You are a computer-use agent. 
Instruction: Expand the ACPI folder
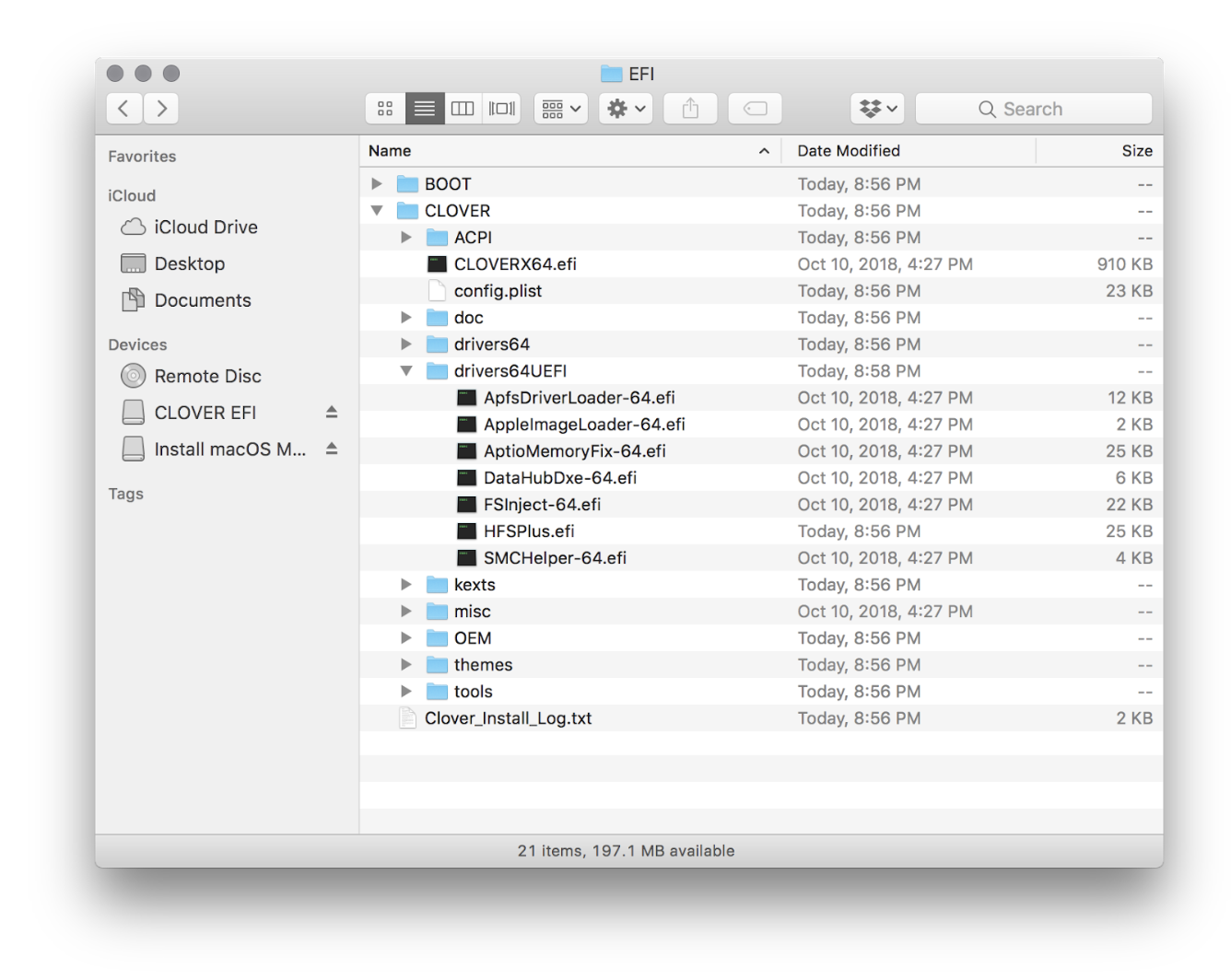click(x=405, y=238)
